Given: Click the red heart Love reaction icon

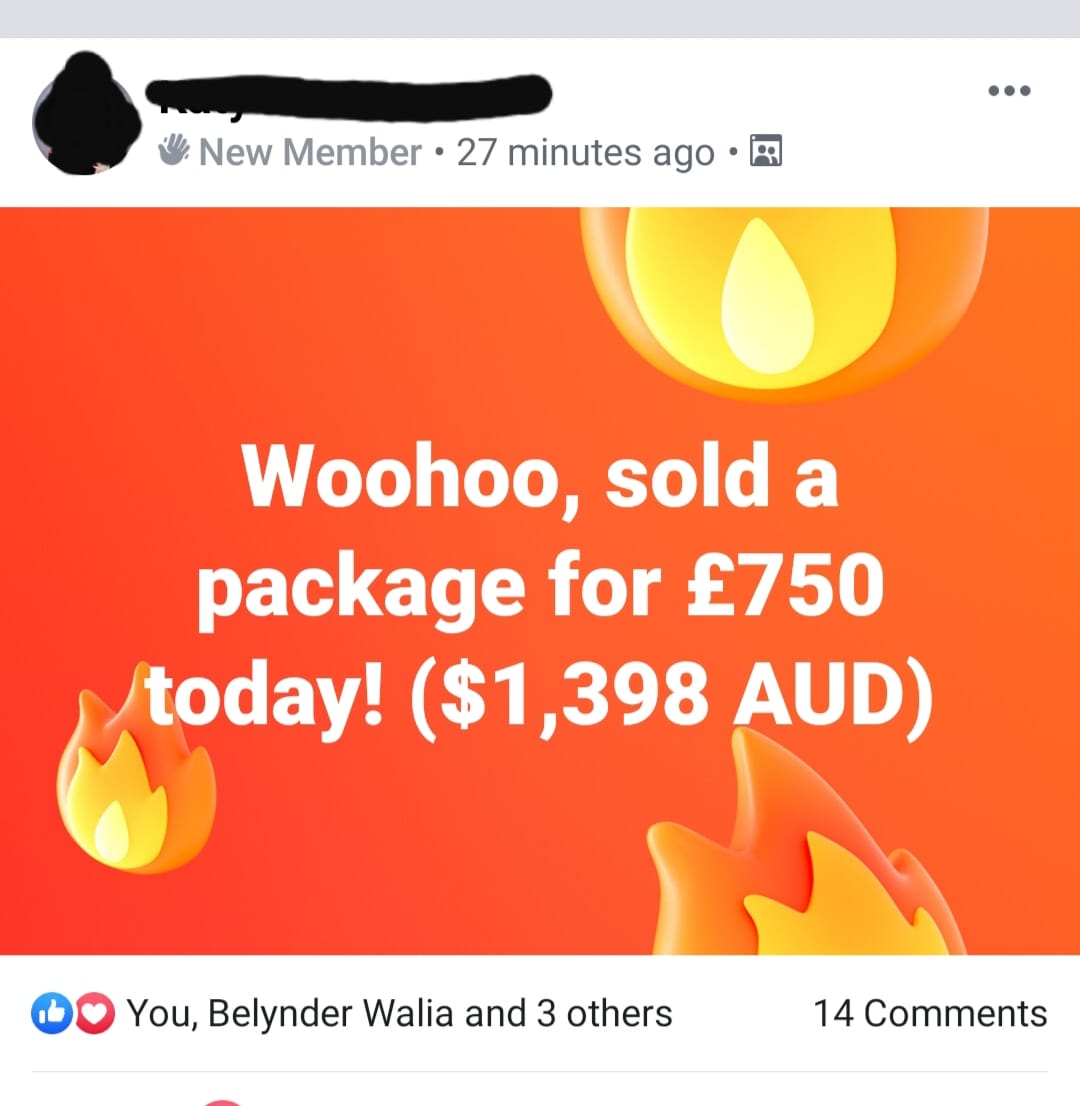Looking at the screenshot, I should [x=95, y=1014].
